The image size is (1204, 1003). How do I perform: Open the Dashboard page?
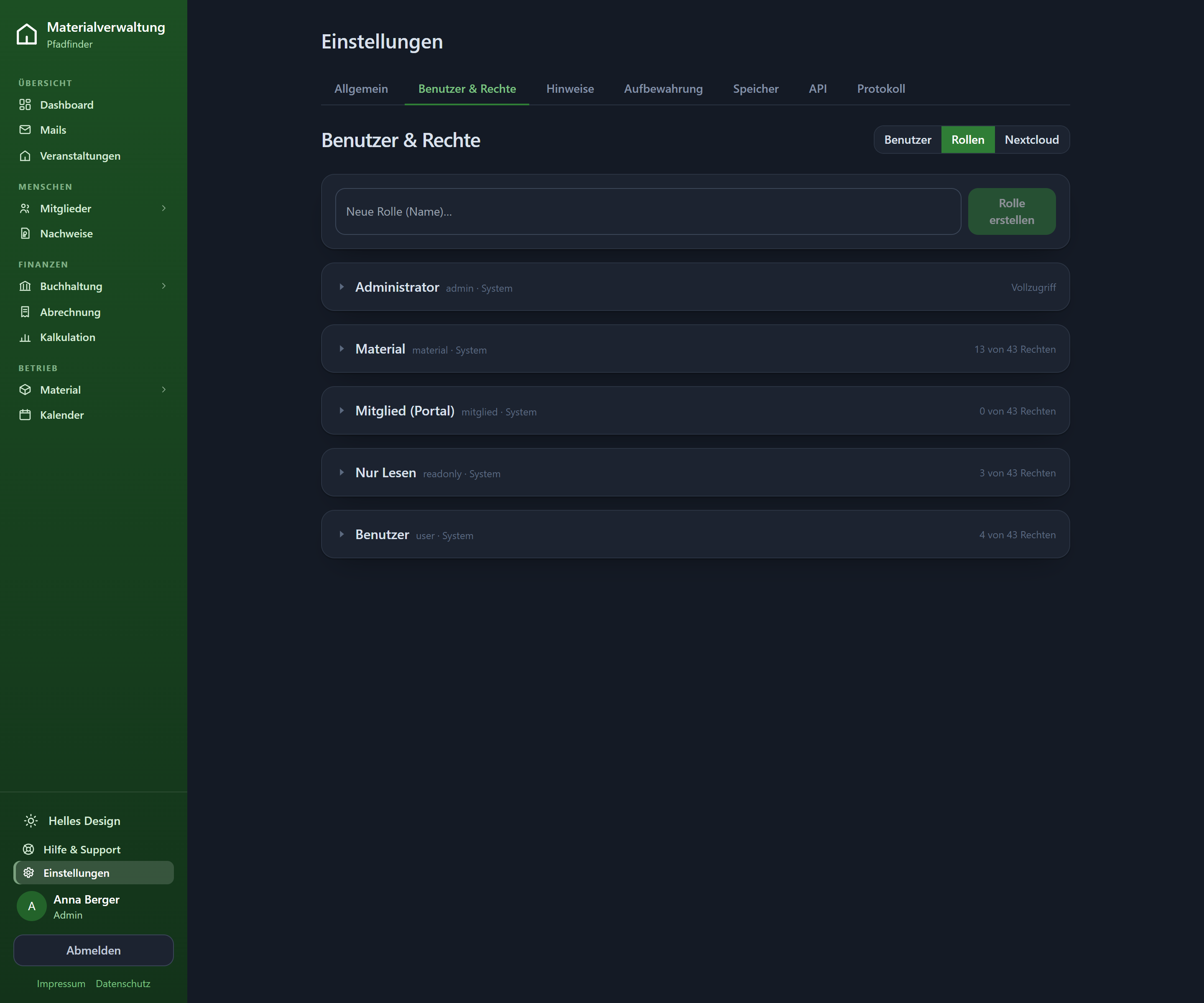click(x=94, y=105)
